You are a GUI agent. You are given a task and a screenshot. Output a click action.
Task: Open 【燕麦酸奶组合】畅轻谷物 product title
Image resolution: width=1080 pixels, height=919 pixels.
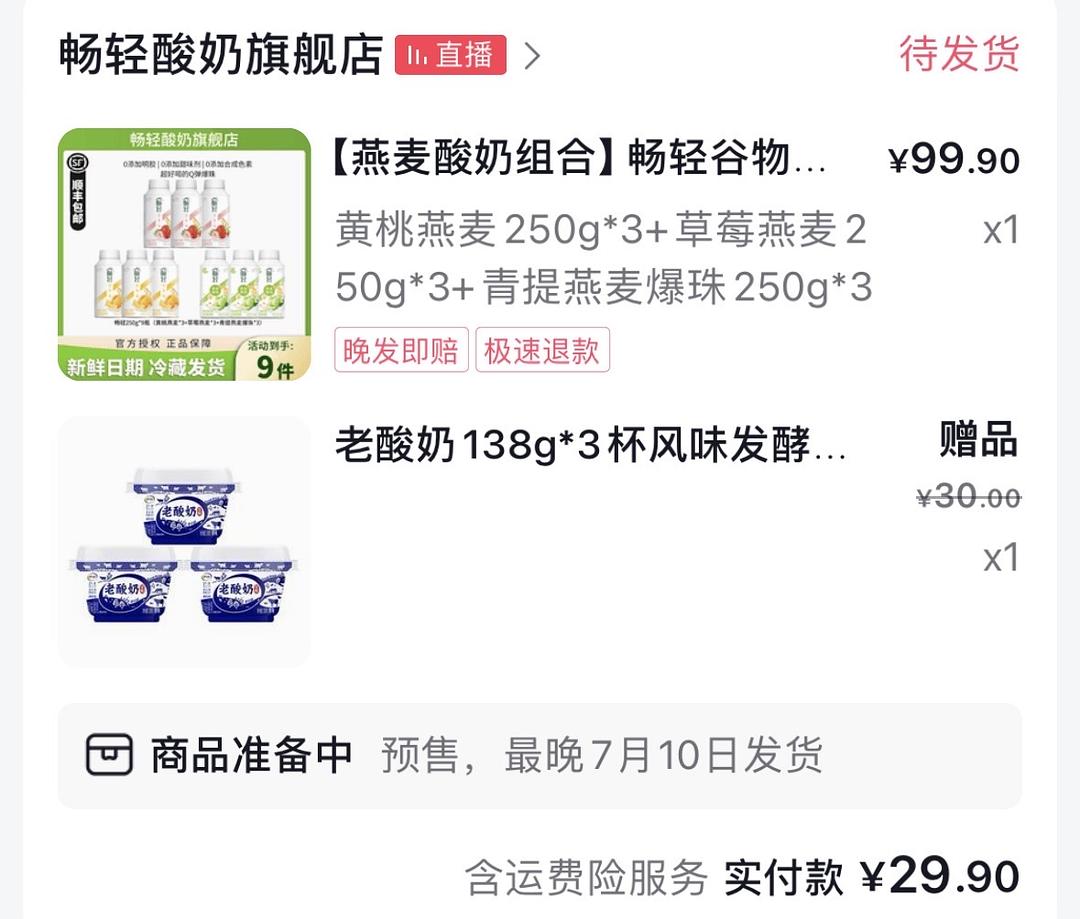[x=580, y=158]
